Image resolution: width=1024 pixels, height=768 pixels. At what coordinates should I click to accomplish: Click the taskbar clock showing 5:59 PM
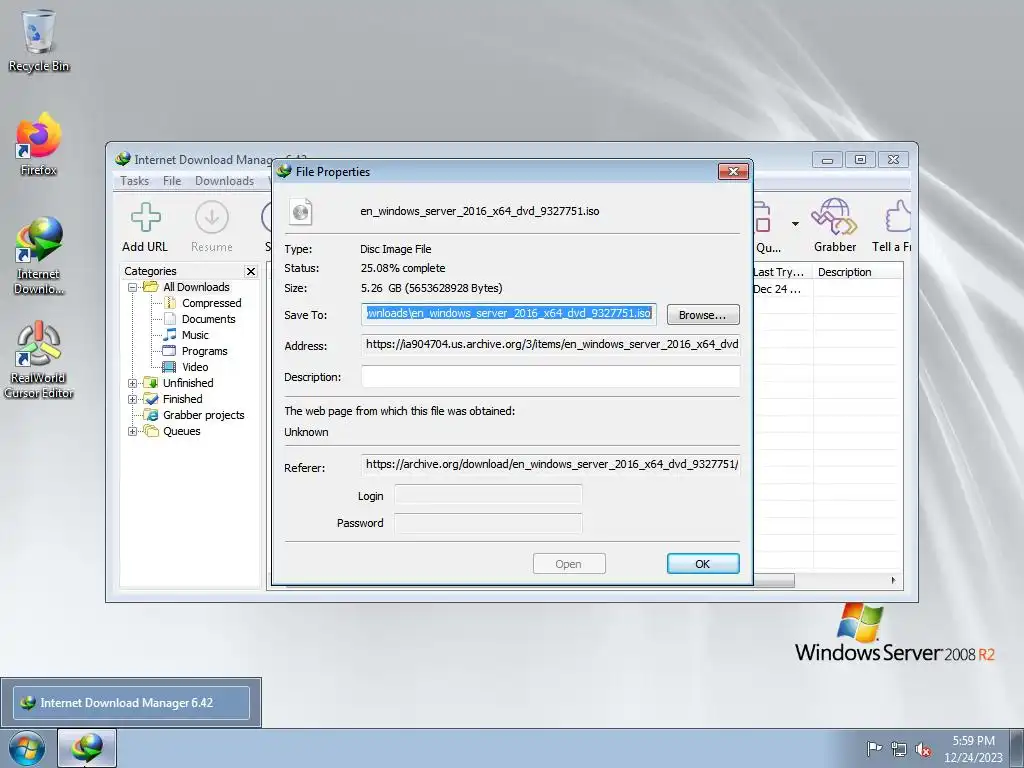pos(973,748)
